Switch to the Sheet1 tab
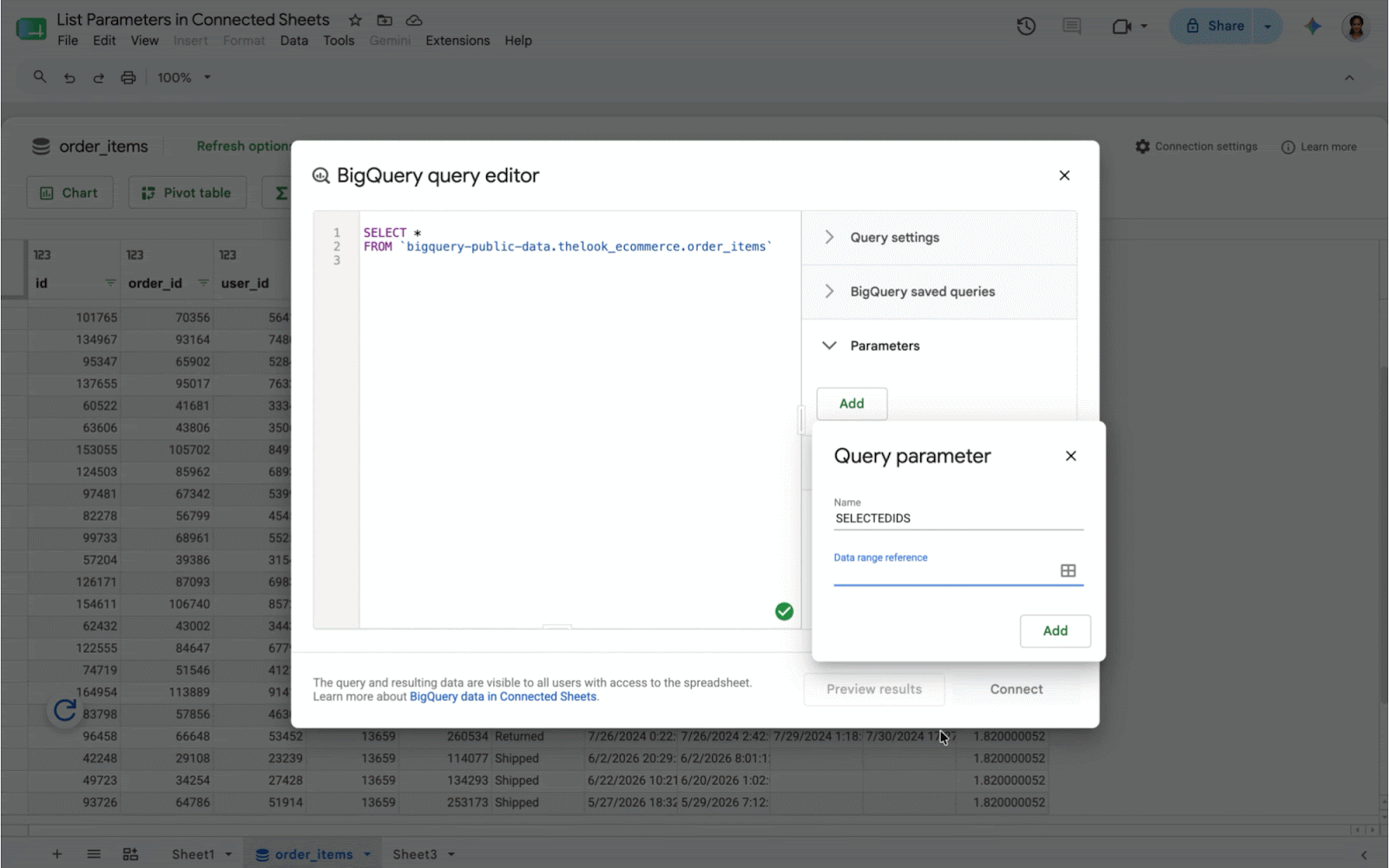Viewport: 1389px width, 868px height. [x=193, y=854]
